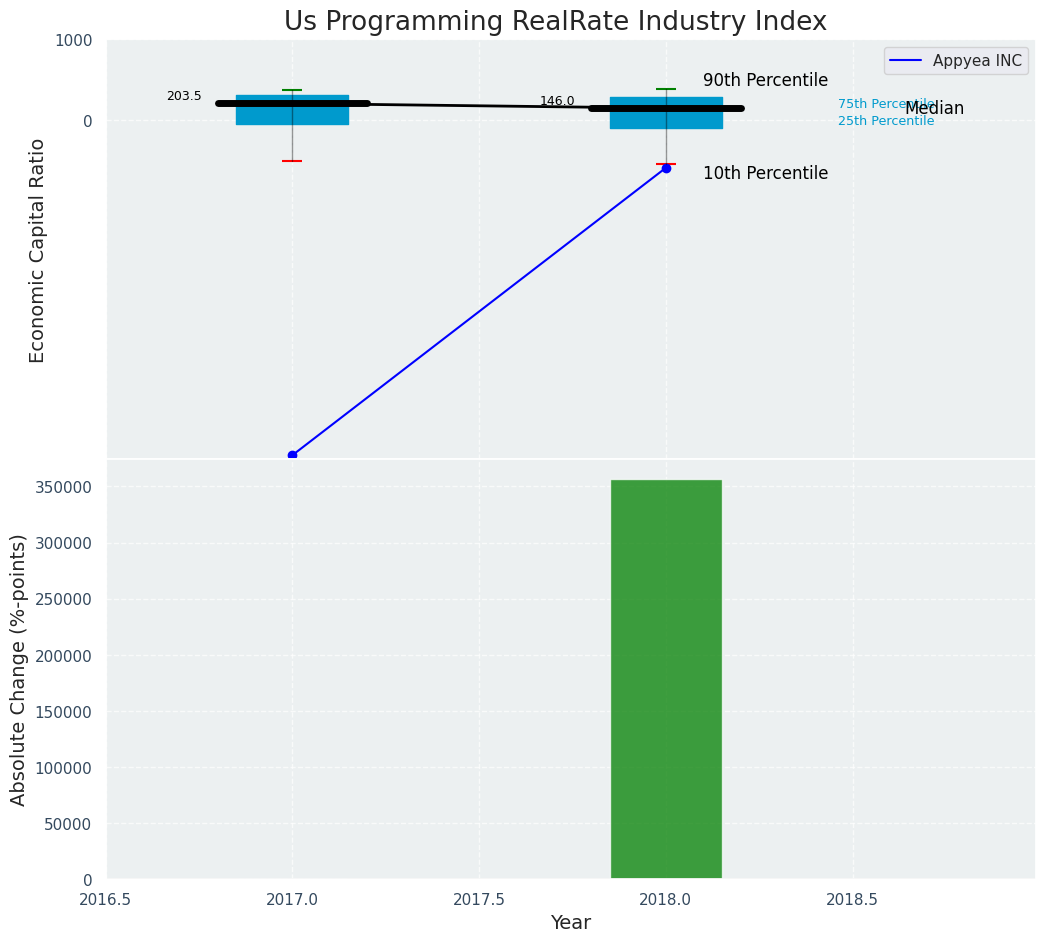Select the '10th Percentile' annotation
The height and width of the screenshot is (942, 1045).
coord(765,173)
